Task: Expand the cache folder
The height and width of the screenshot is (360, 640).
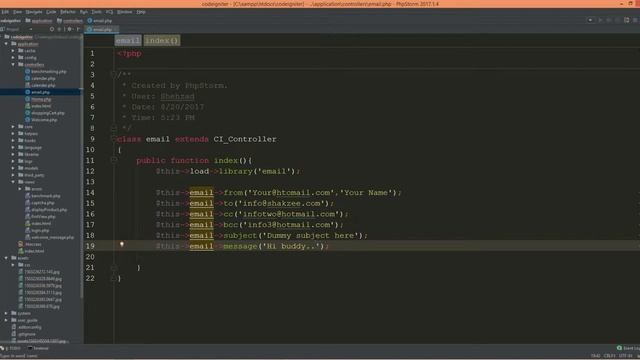Action: coord(13,51)
